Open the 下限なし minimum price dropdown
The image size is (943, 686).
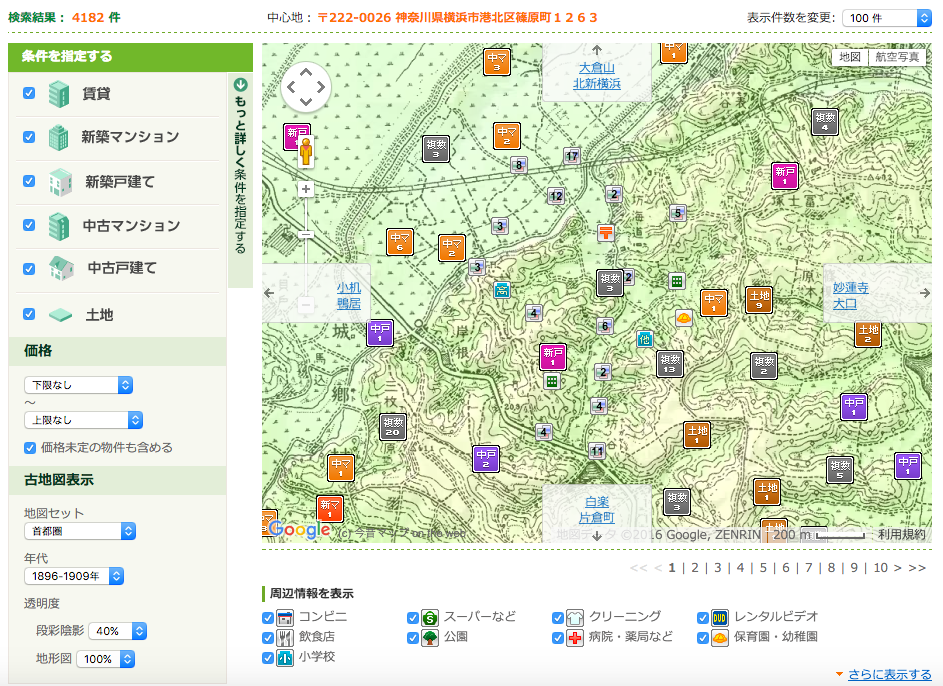pyautogui.click(x=78, y=385)
